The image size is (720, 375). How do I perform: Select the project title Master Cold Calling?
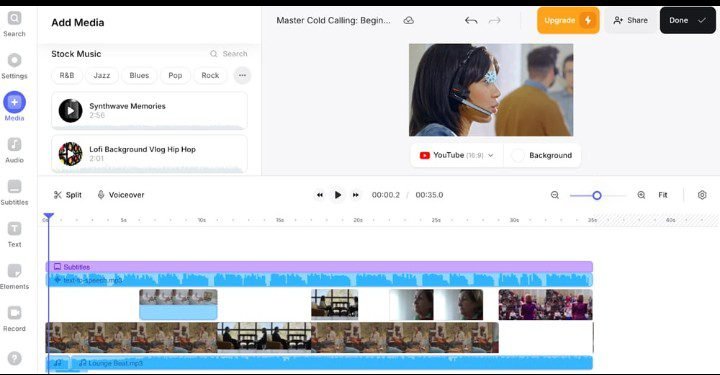(333, 20)
